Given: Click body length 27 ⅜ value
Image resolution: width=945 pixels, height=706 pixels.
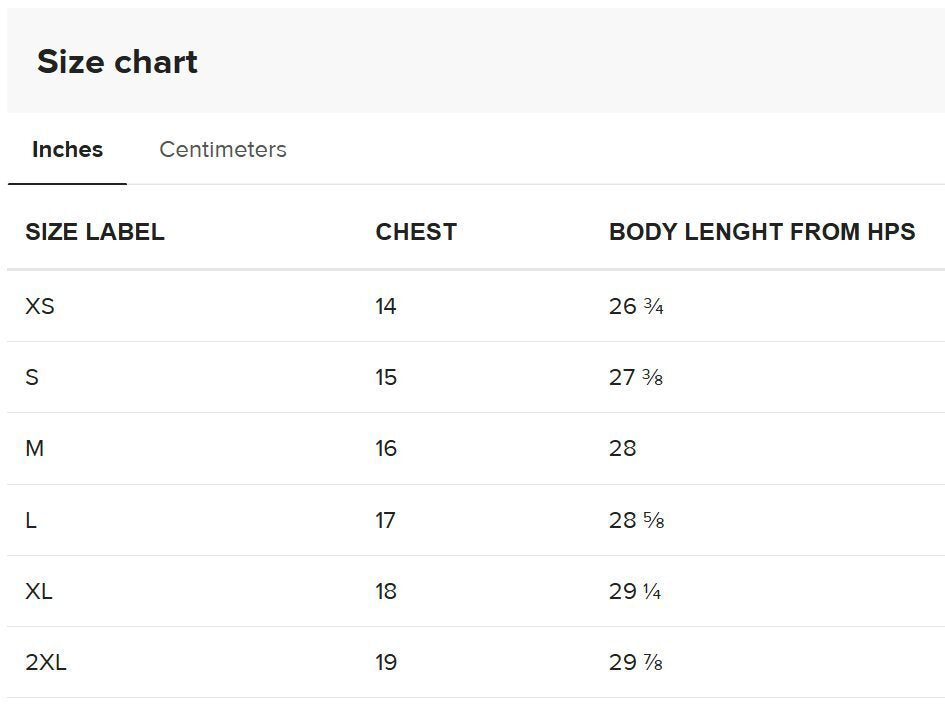Looking at the screenshot, I should [x=636, y=377].
